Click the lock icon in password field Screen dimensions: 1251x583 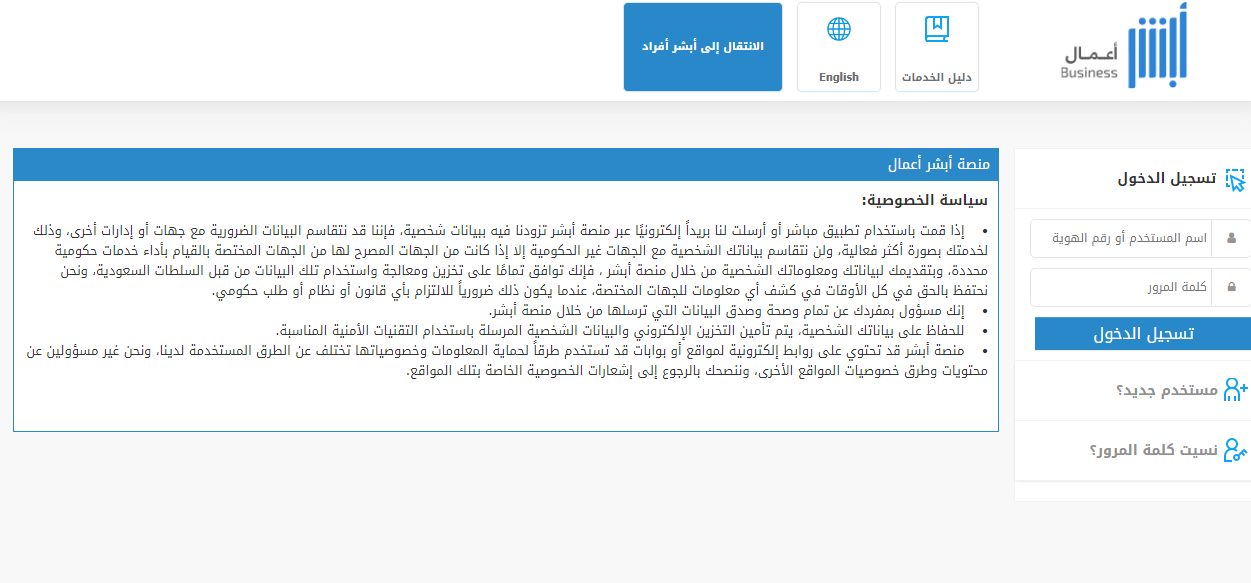click(1231, 287)
